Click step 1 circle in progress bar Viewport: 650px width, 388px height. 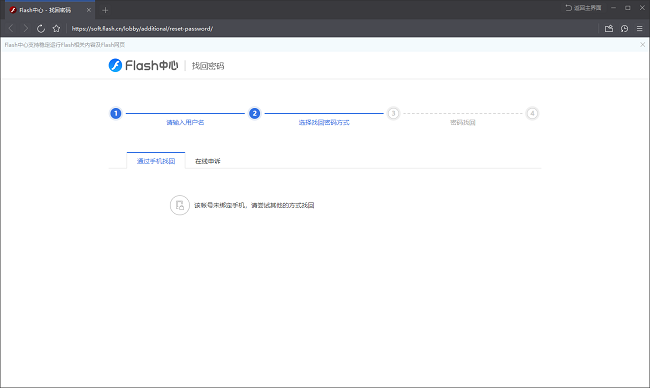tap(116, 113)
